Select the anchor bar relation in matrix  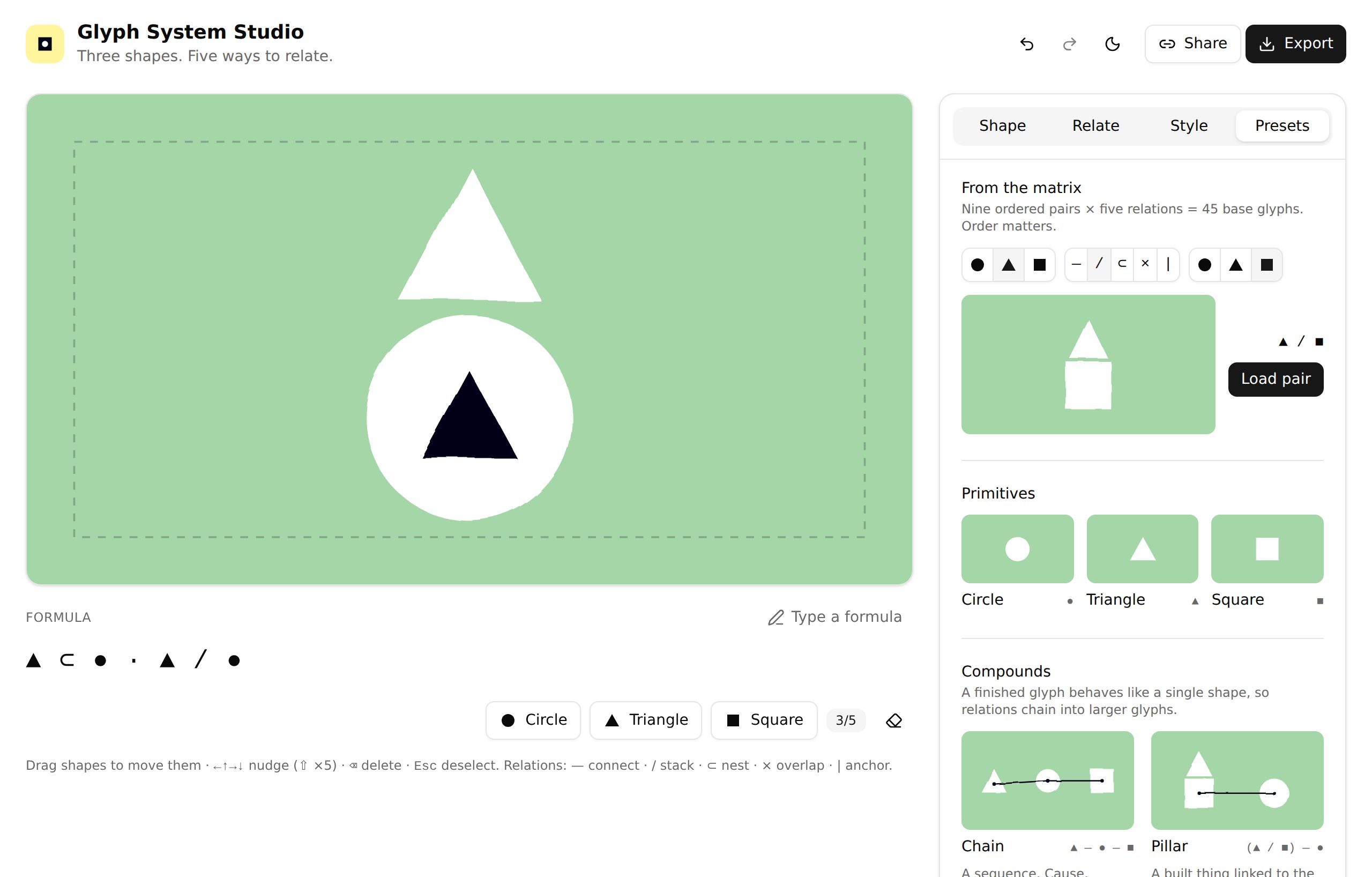pyautogui.click(x=1168, y=265)
